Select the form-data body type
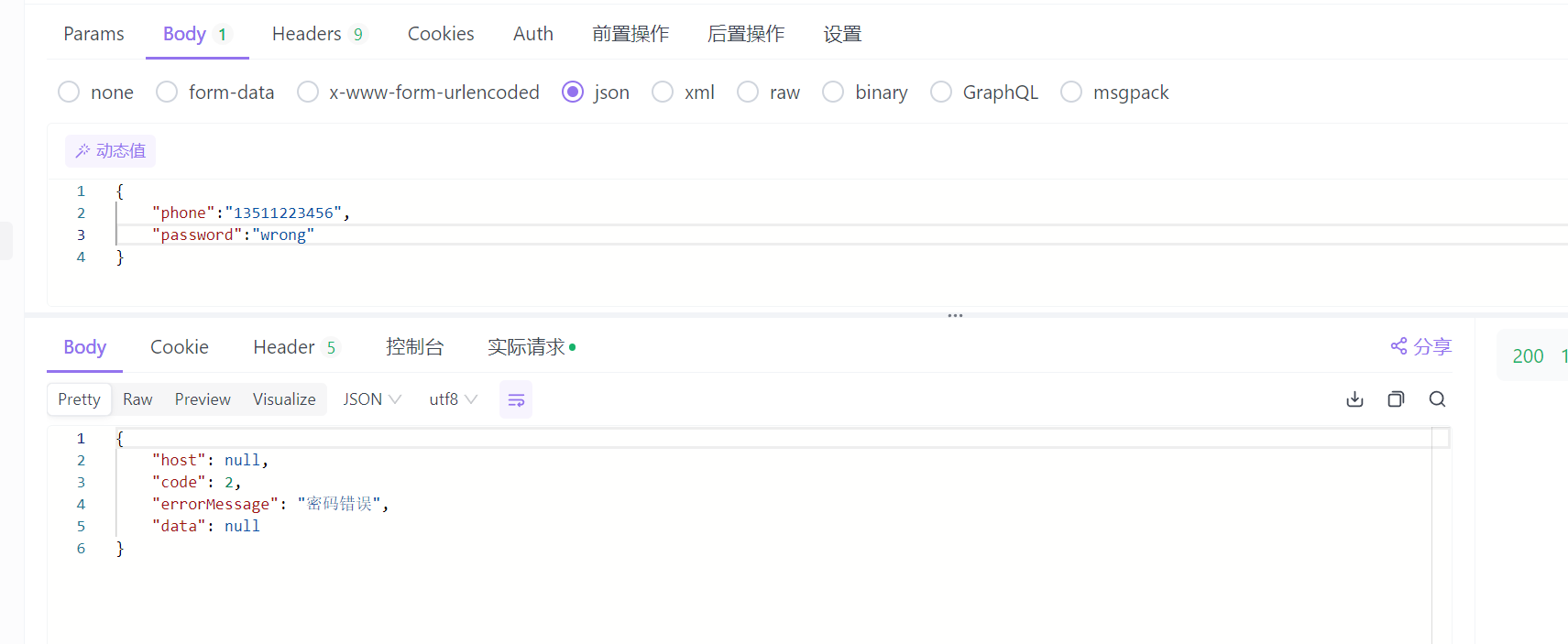 pyautogui.click(x=215, y=93)
